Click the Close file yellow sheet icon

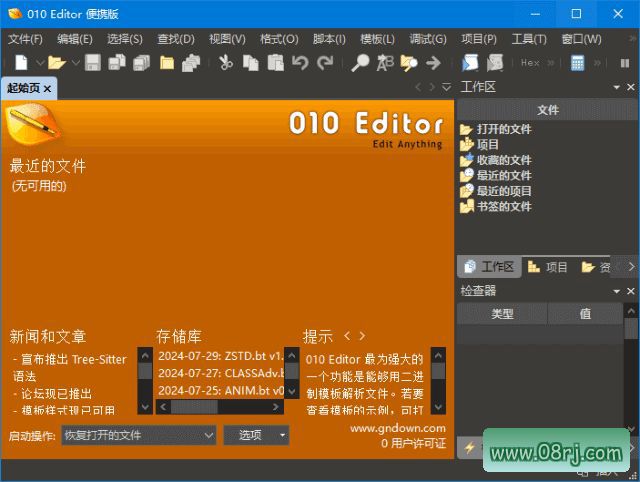(x=167, y=63)
